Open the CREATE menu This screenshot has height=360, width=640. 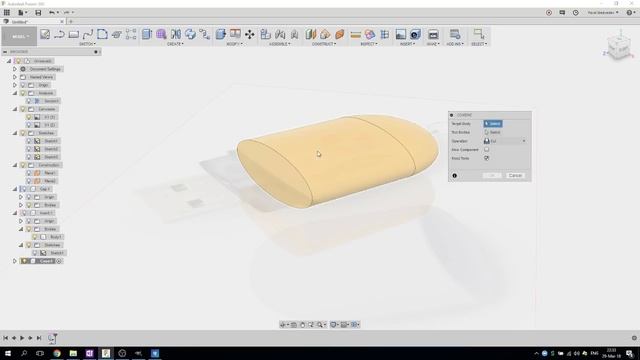175,44
